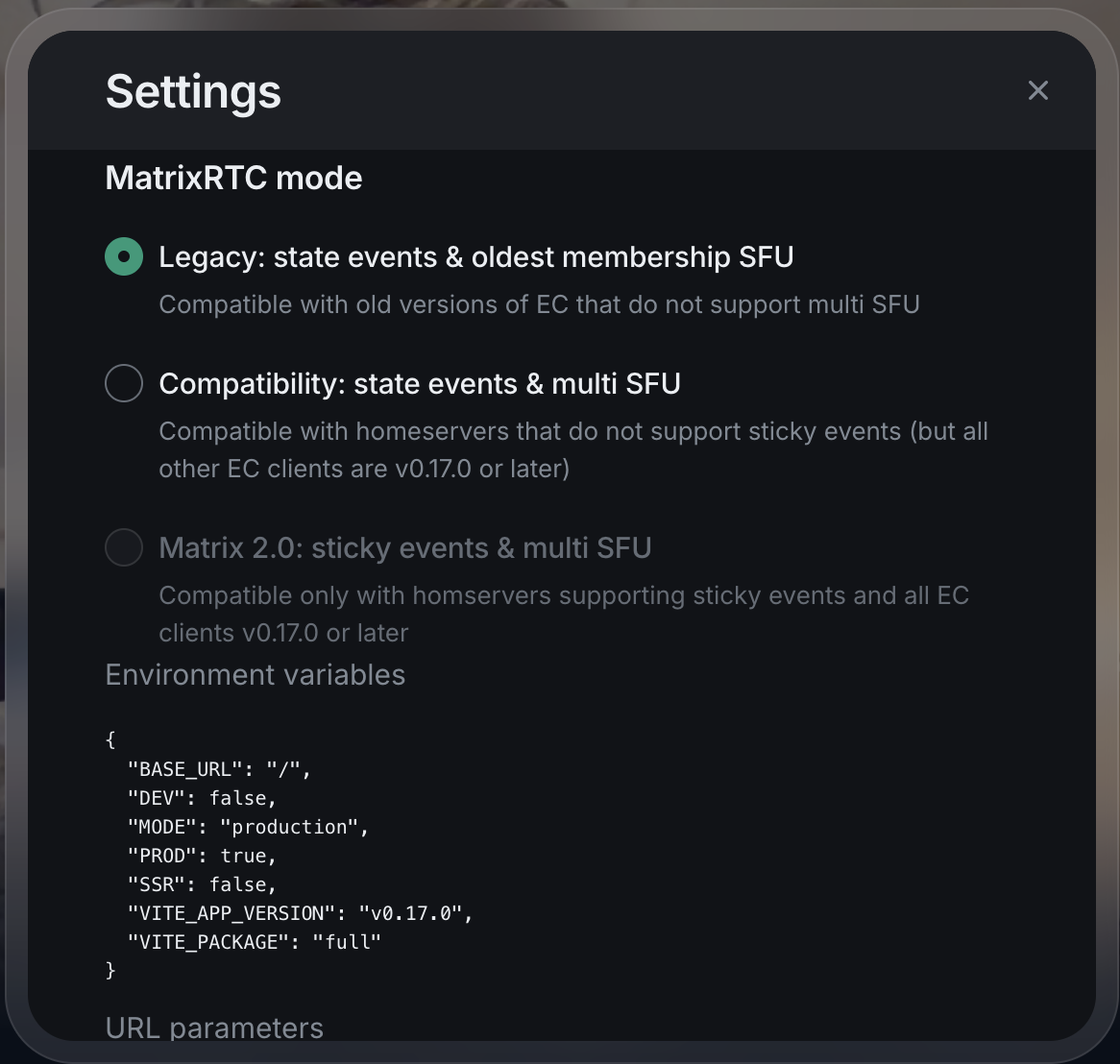Click the Environment variables heading
This screenshot has height=1064, width=1120.
(x=255, y=674)
